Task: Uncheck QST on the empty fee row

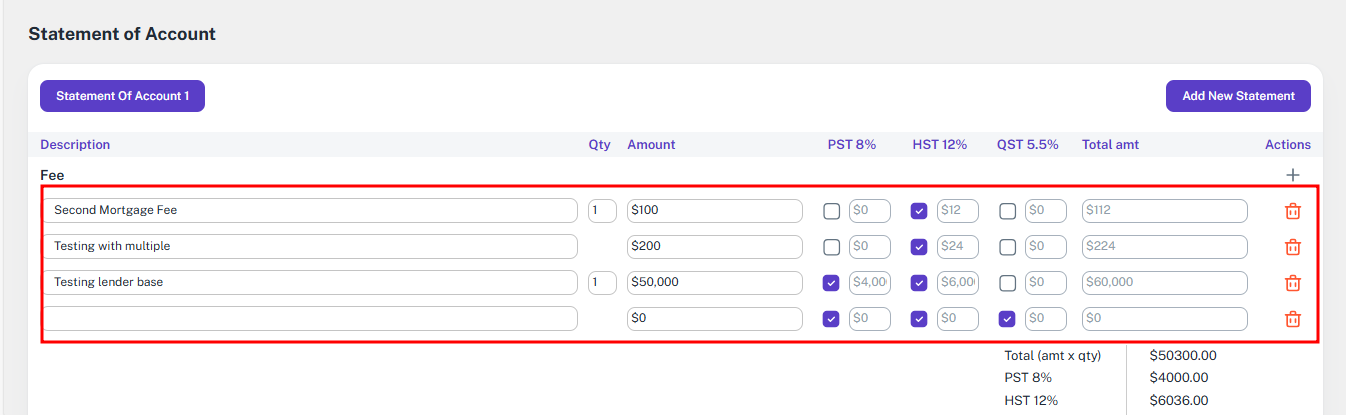Action: click(1007, 319)
